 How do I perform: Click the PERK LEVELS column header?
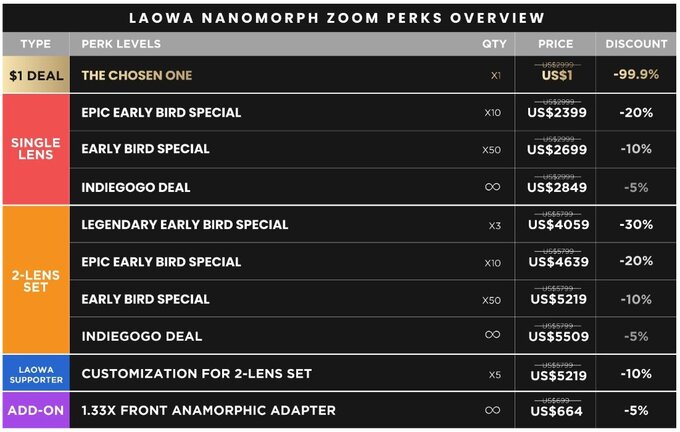tap(121, 44)
